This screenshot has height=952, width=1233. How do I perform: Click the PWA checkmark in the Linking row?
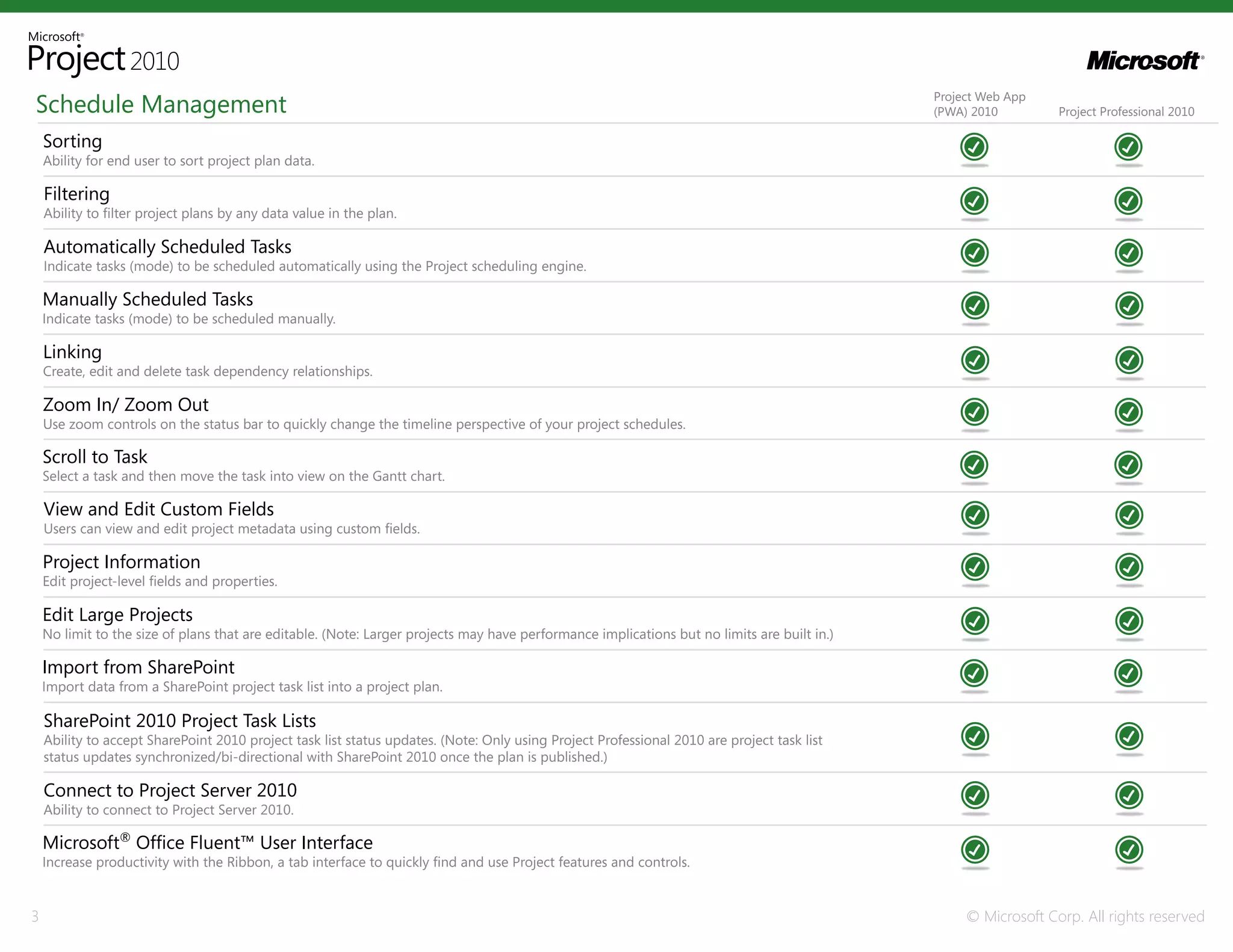pos(975,360)
